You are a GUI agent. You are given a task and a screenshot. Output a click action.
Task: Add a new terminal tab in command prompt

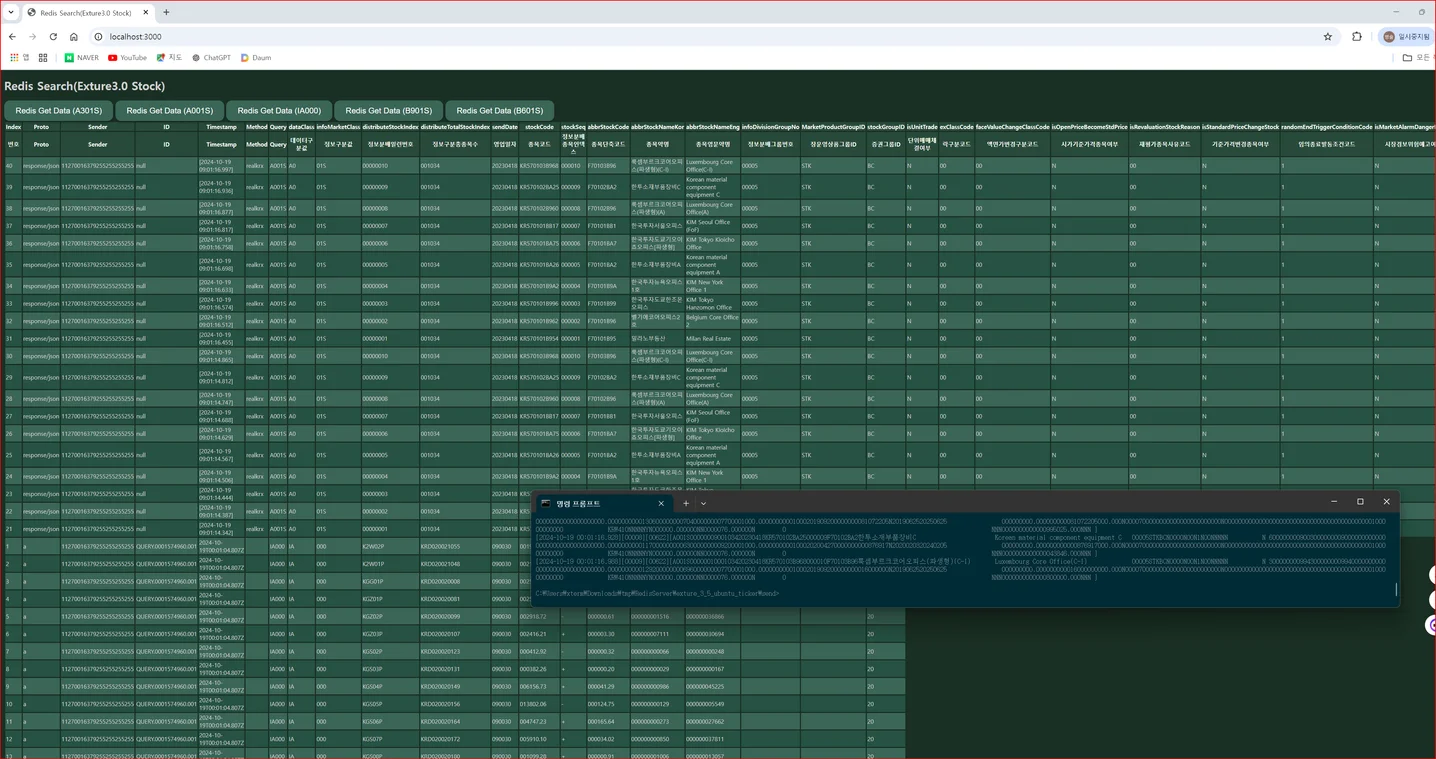click(x=686, y=503)
